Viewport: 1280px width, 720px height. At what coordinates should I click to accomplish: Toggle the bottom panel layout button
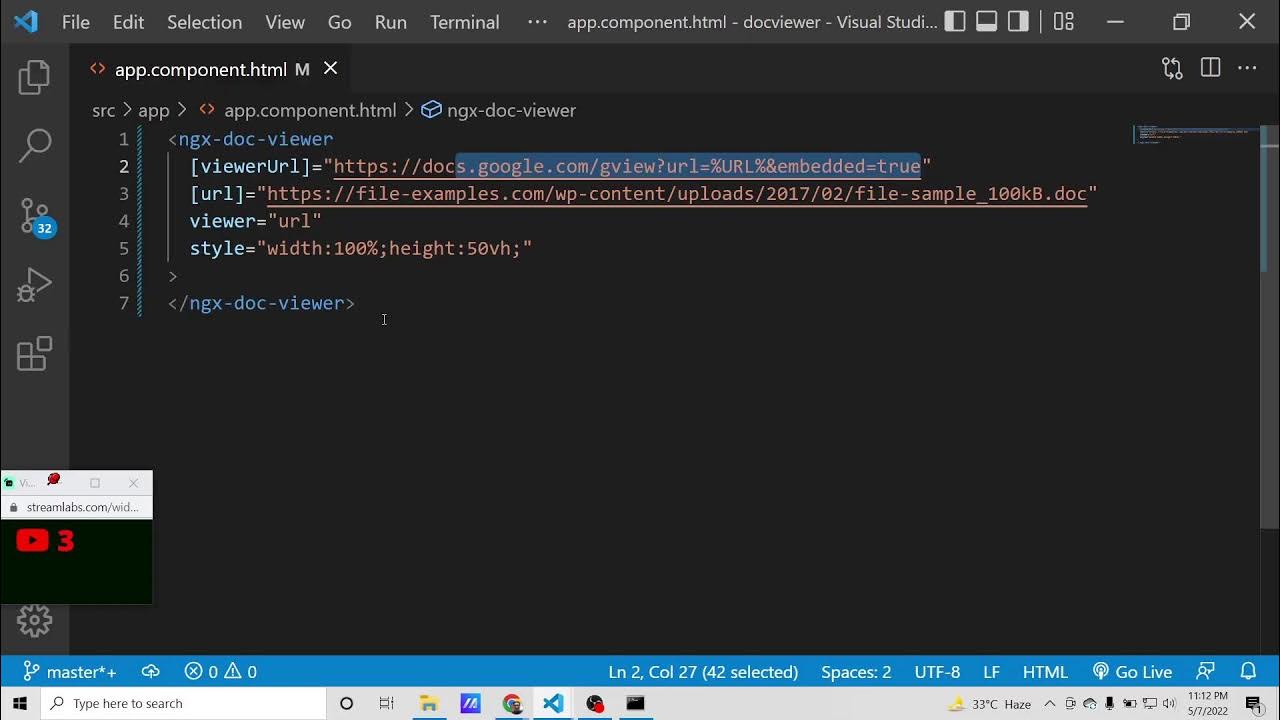click(x=987, y=21)
